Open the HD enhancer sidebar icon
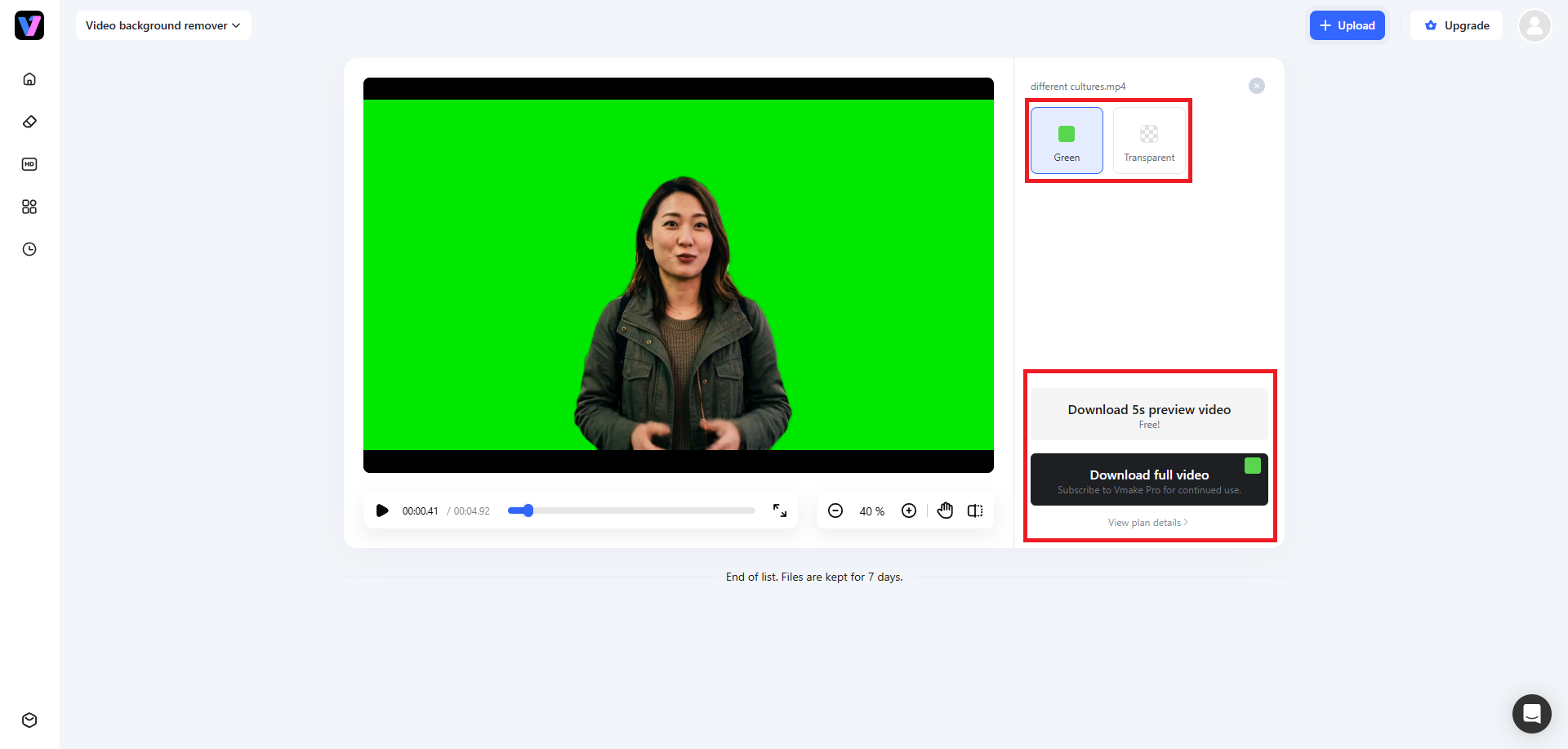Image resolution: width=1568 pixels, height=749 pixels. [29, 164]
